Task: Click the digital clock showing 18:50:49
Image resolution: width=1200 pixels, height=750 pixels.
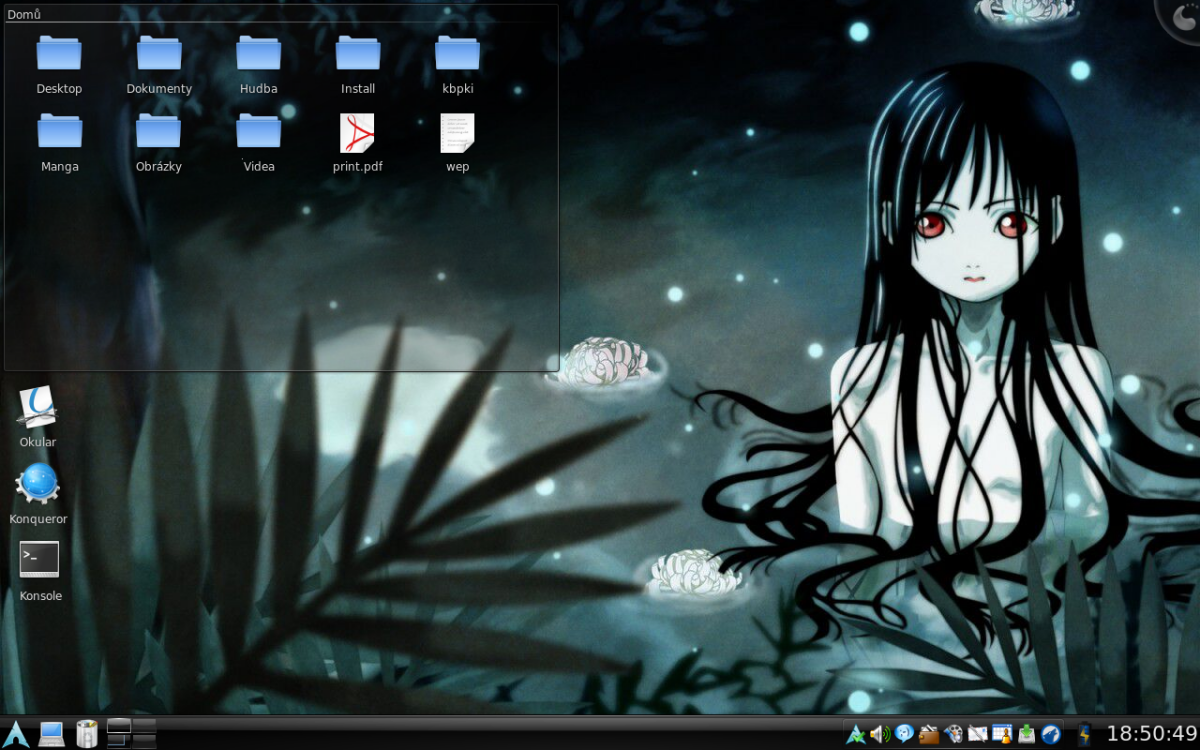Action: pos(1151,733)
